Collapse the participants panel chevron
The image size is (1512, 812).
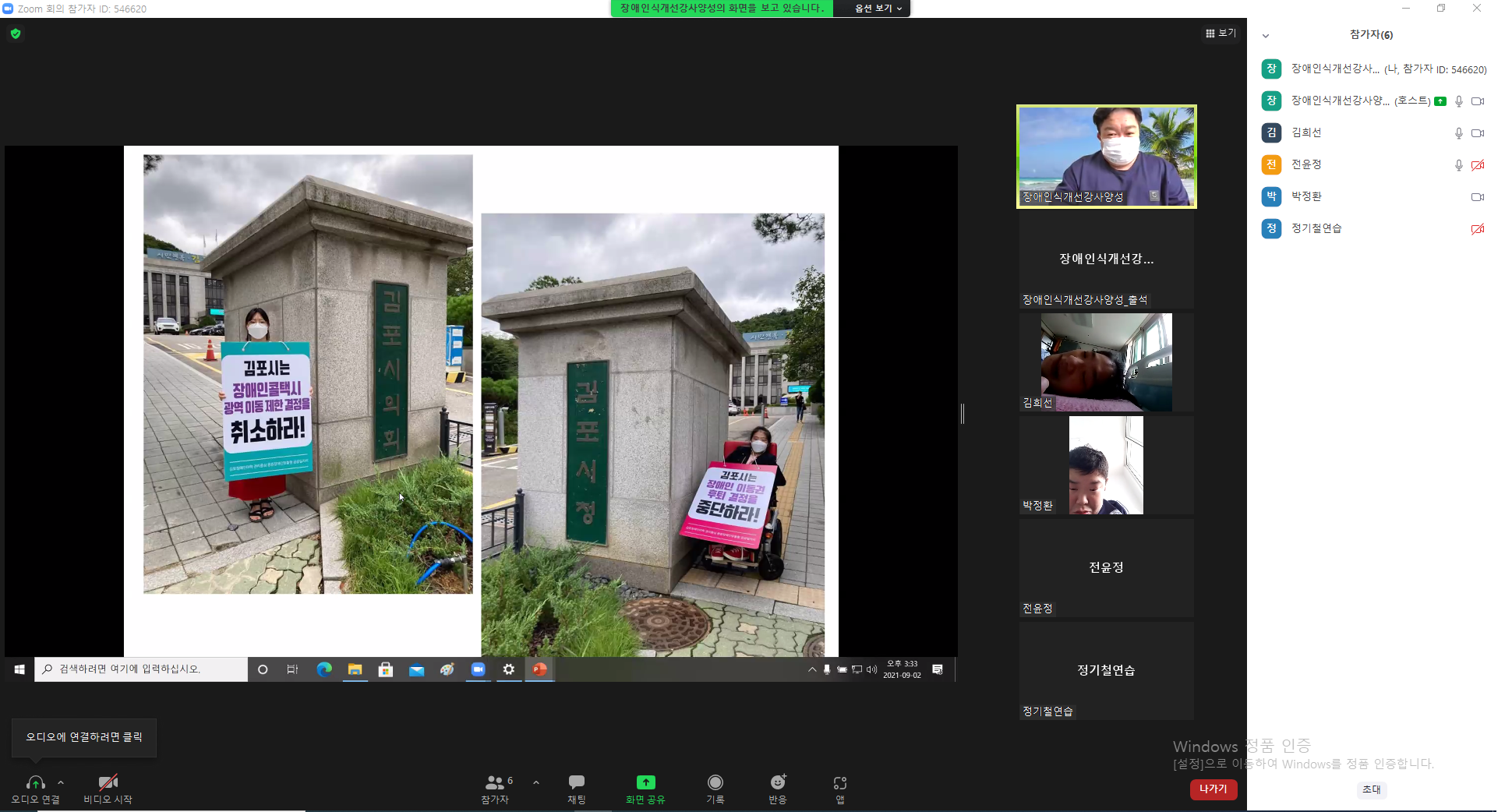tap(1266, 36)
